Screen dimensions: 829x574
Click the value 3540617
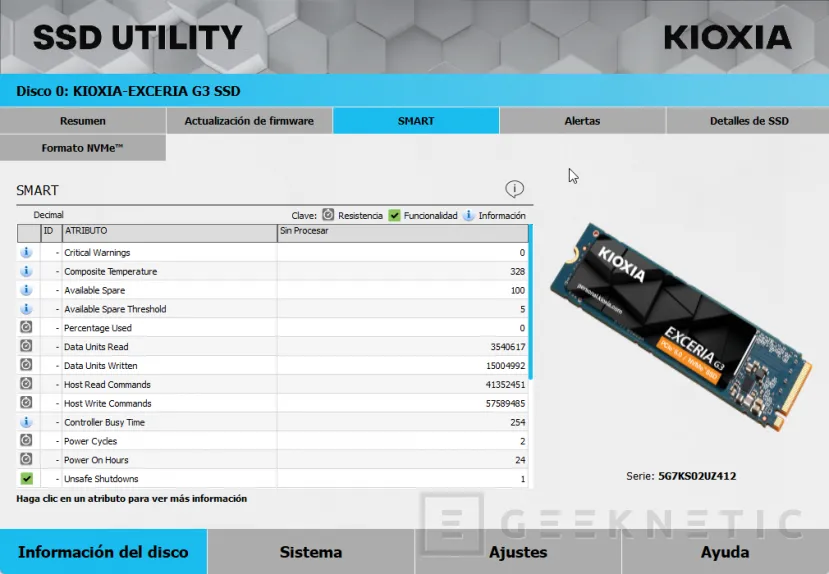[x=508, y=347]
